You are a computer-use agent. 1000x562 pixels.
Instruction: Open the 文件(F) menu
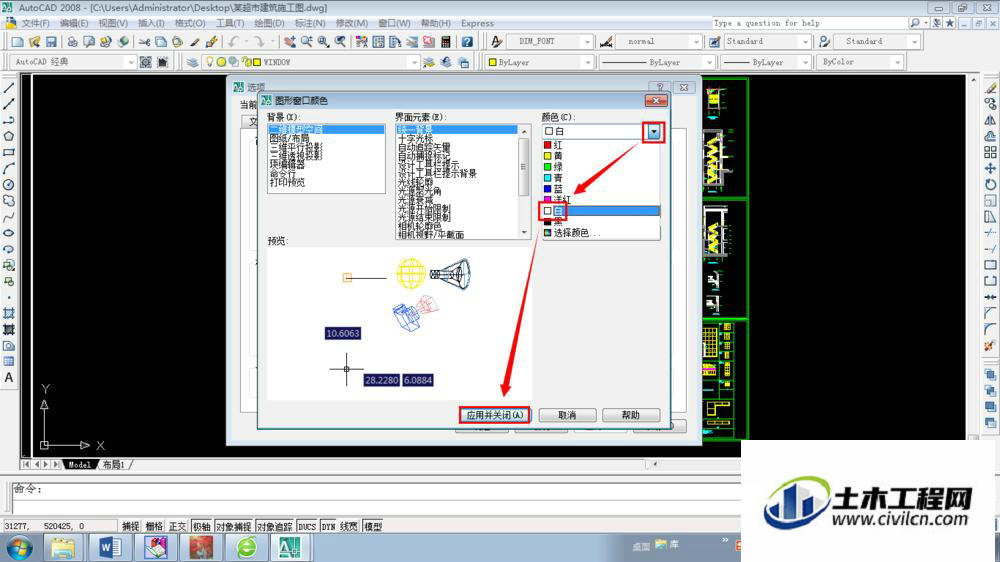pos(36,23)
